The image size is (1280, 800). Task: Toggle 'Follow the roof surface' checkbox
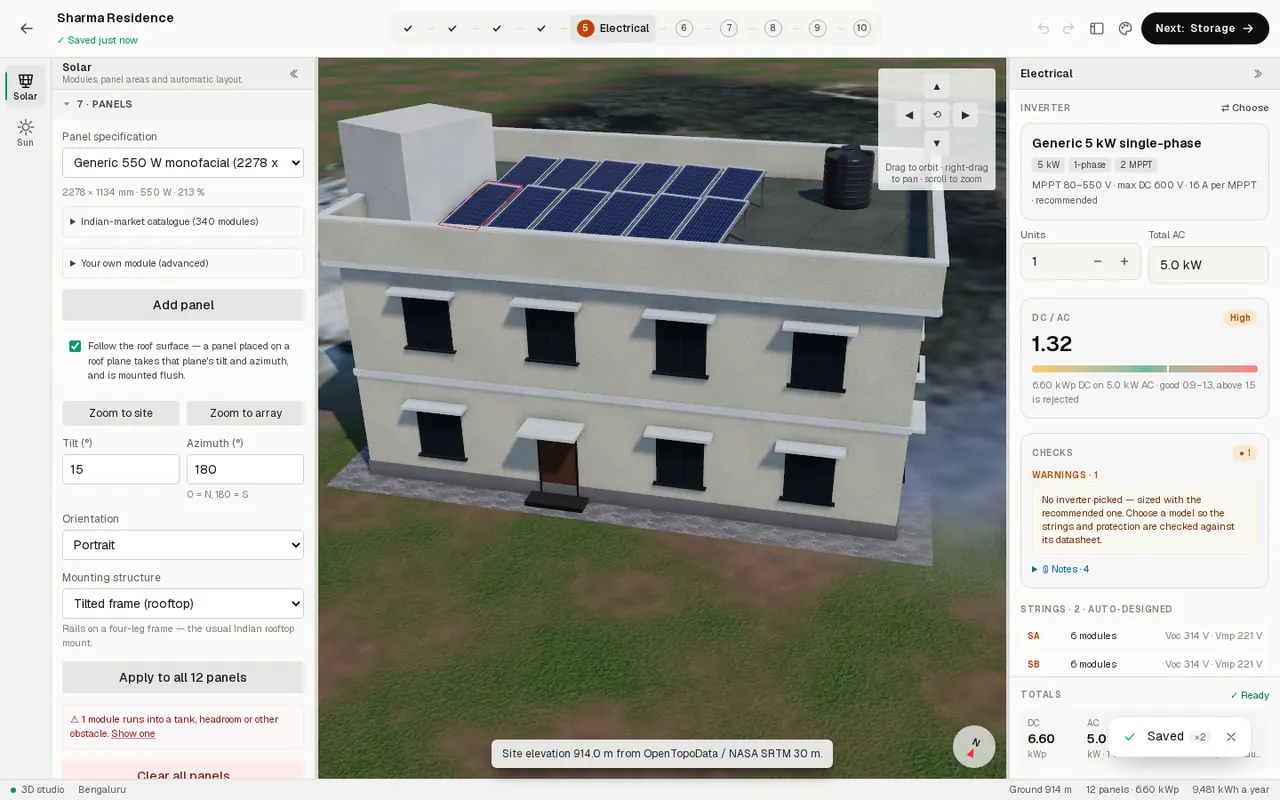point(75,346)
